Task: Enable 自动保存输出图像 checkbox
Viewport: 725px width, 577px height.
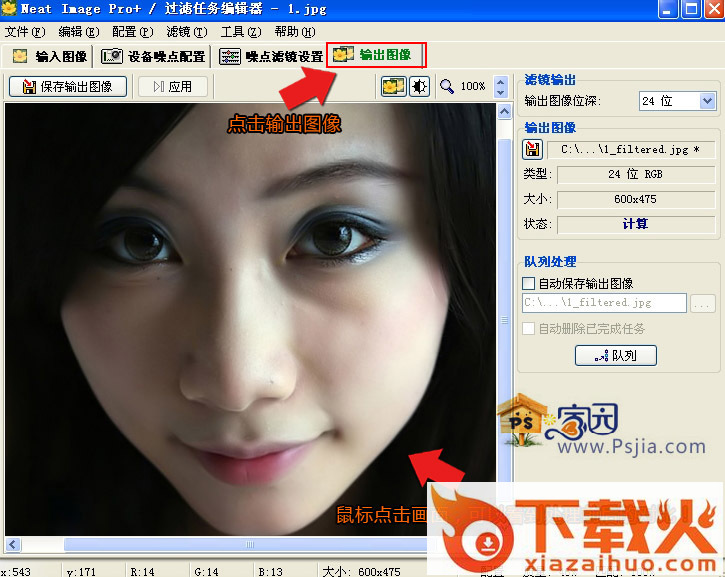Action: tap(530, 284)
